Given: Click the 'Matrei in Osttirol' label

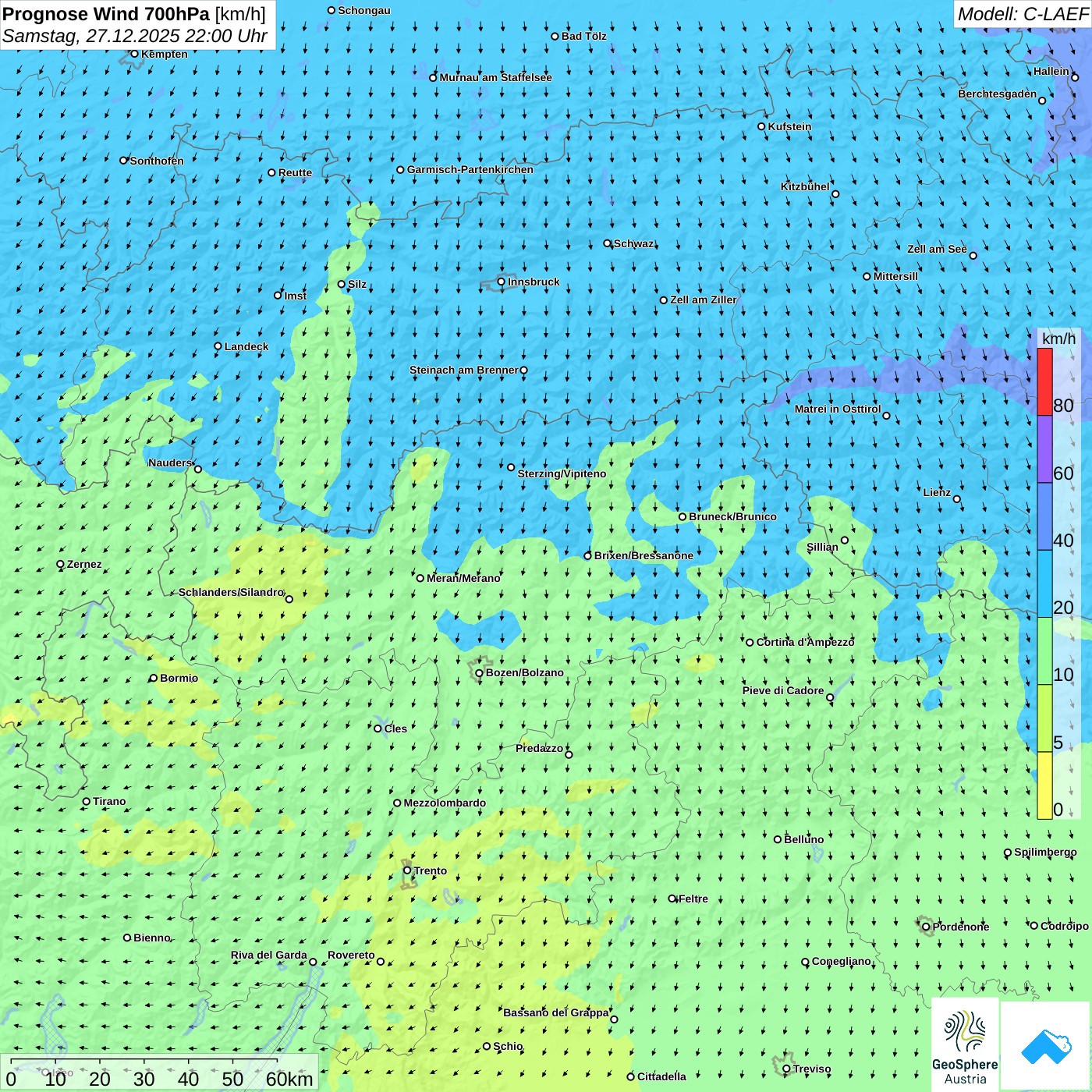Looking at the screenshot, I should pyautogui.click(x=838, y=409).
